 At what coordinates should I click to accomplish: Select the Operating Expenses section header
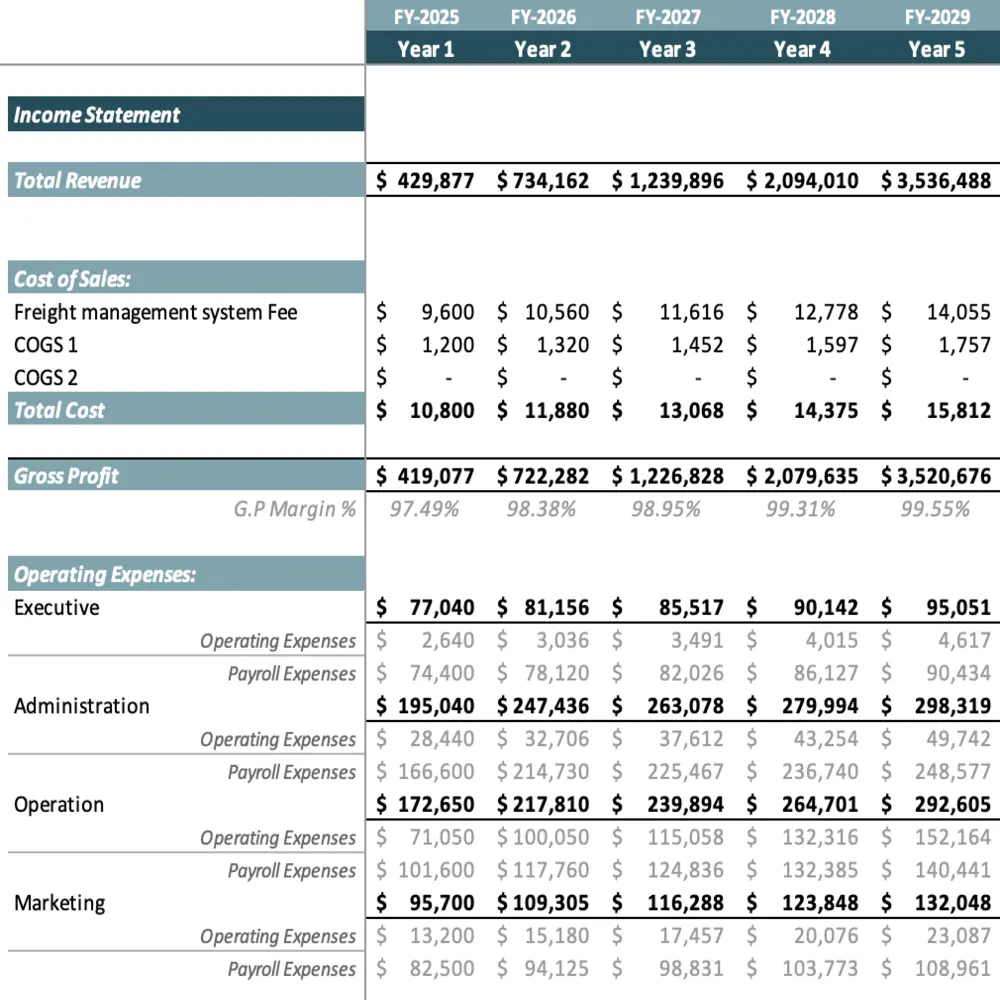pos(186,573)
